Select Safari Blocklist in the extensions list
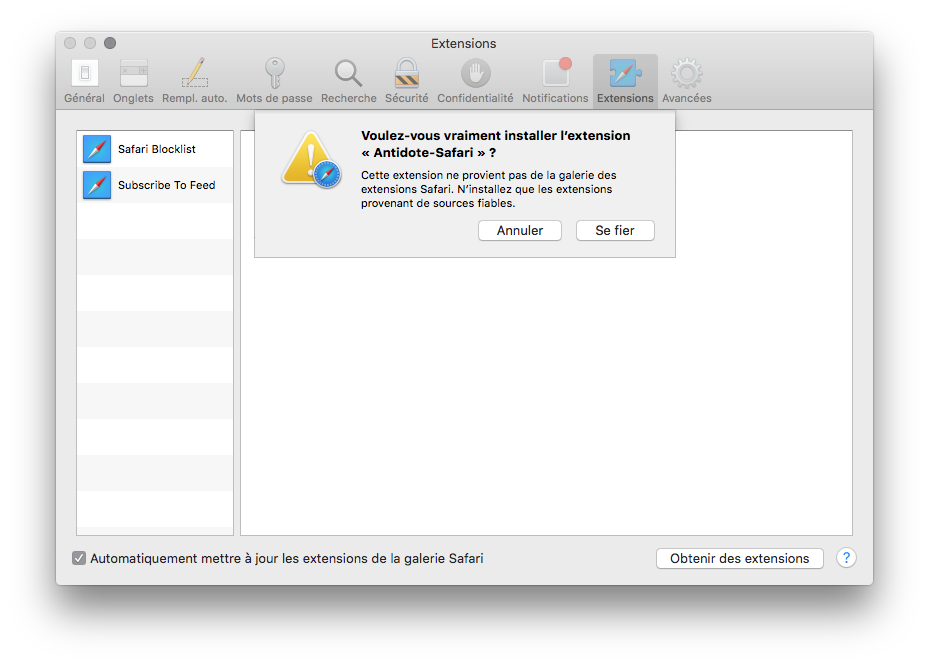 pos(155,149)
